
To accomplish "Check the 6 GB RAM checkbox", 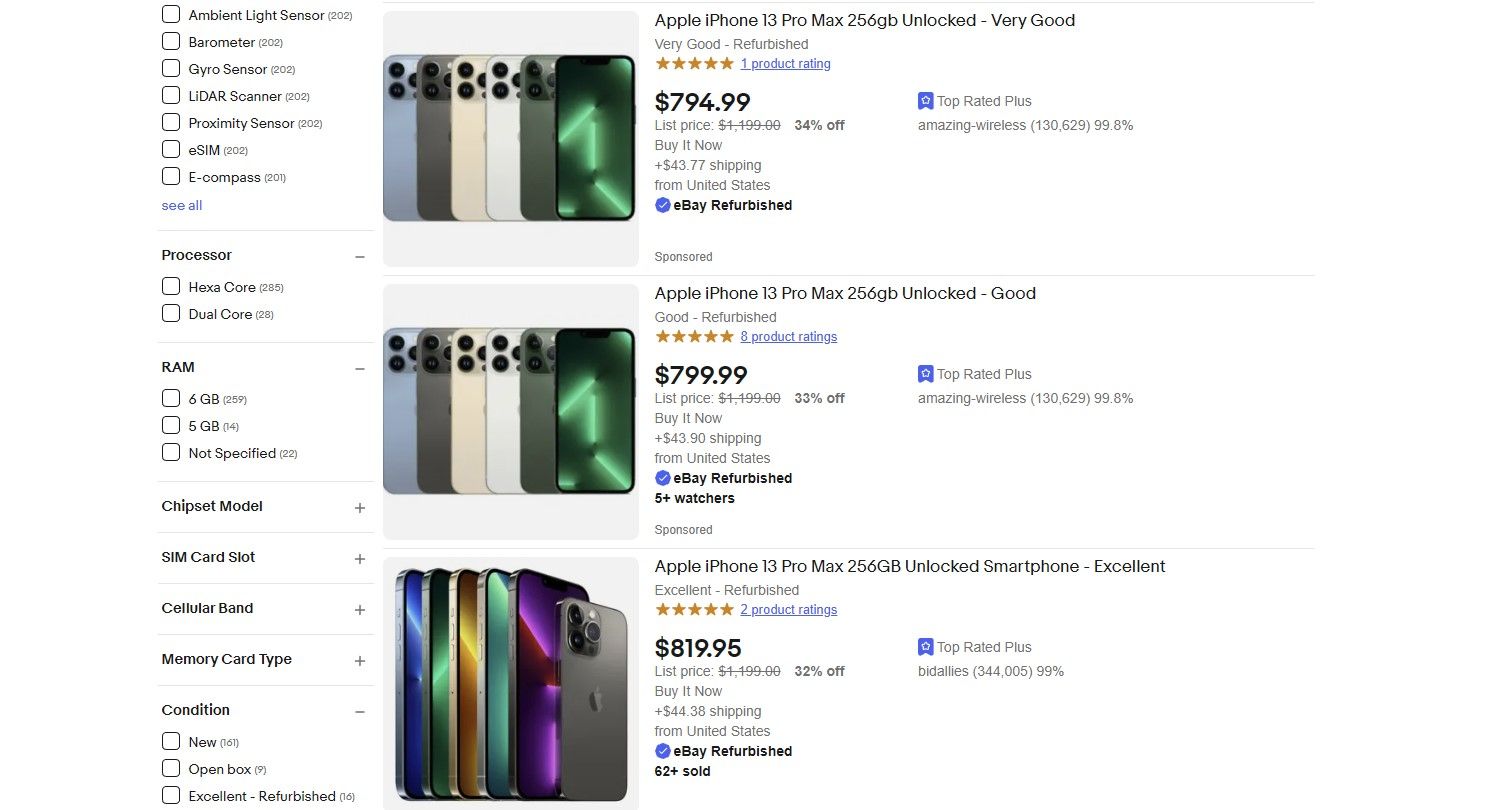I will (171, 398).
